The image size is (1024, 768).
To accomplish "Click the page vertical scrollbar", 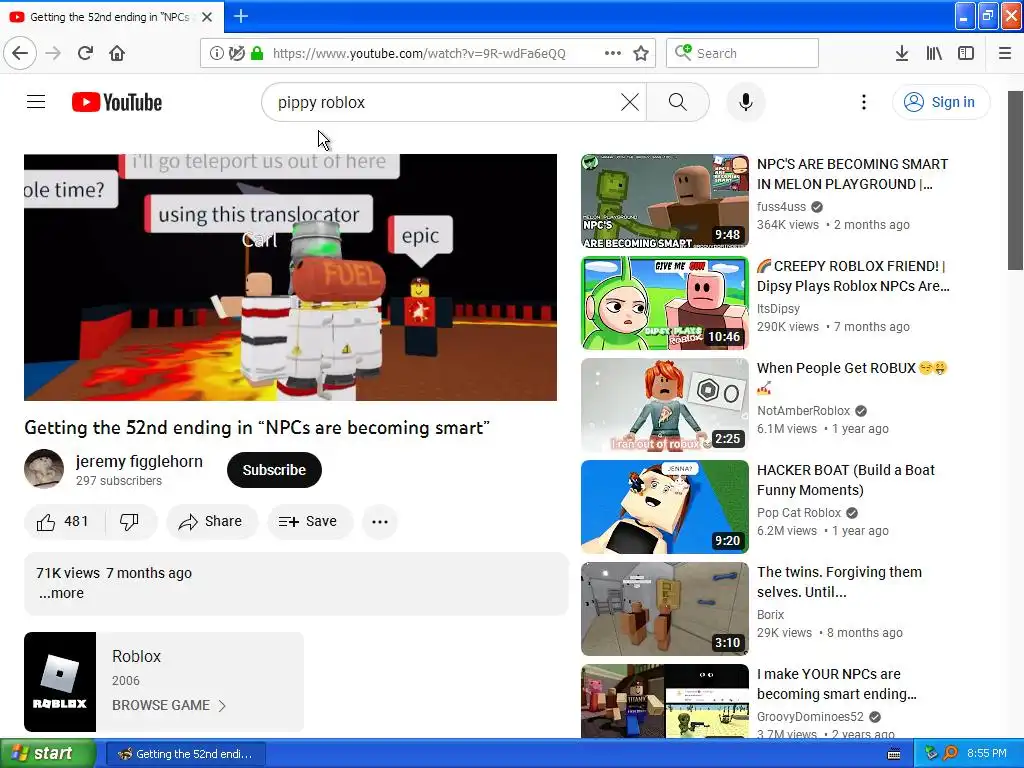I will [1015, 180].
